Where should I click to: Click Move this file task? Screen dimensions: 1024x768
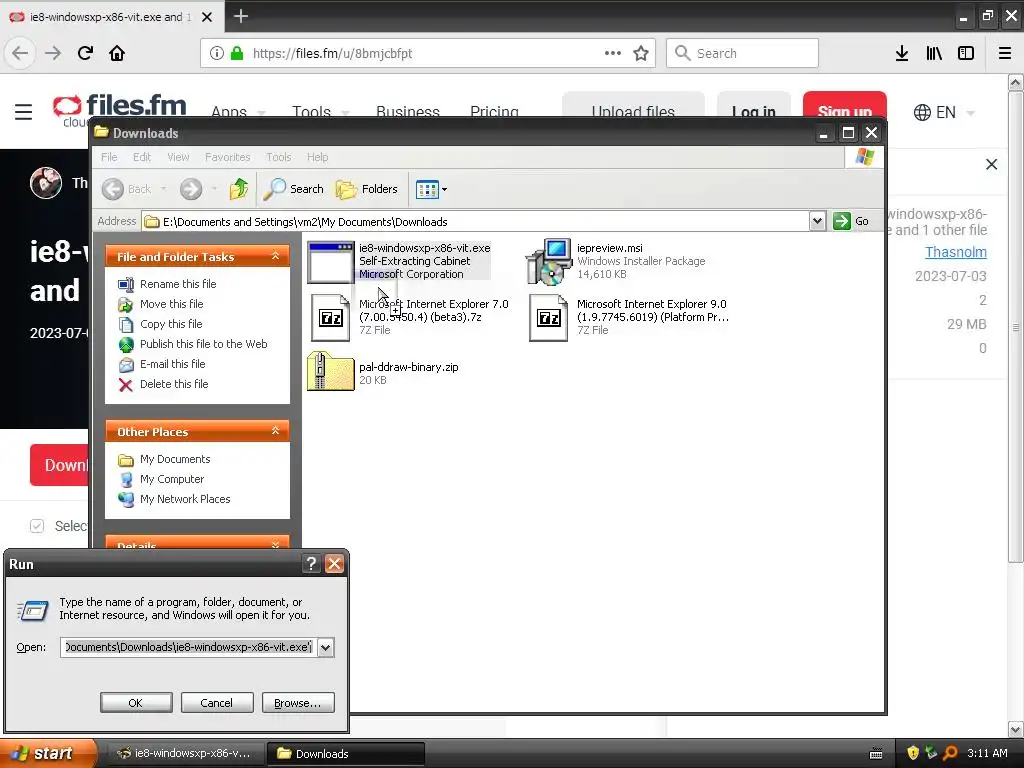(x=171, y=304)
